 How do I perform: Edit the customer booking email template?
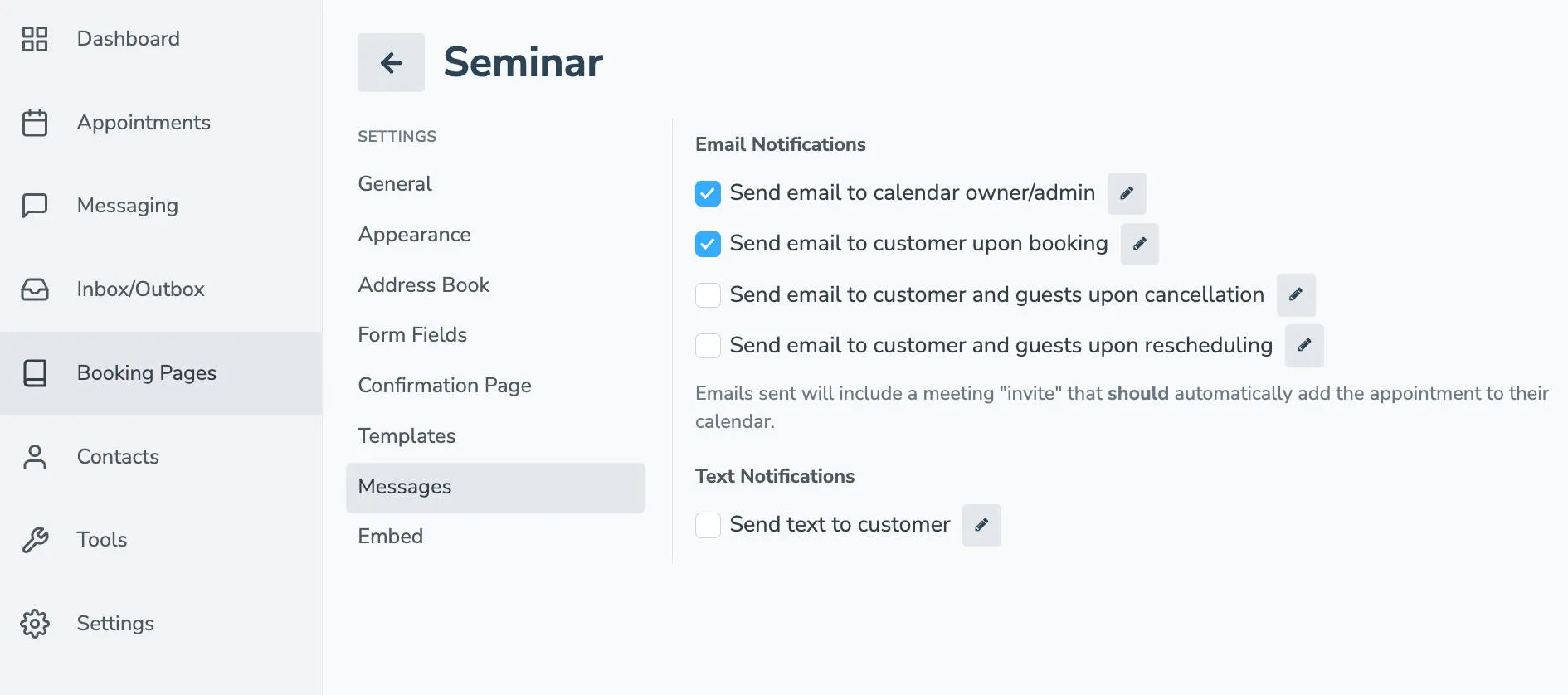coord(1139,244)
